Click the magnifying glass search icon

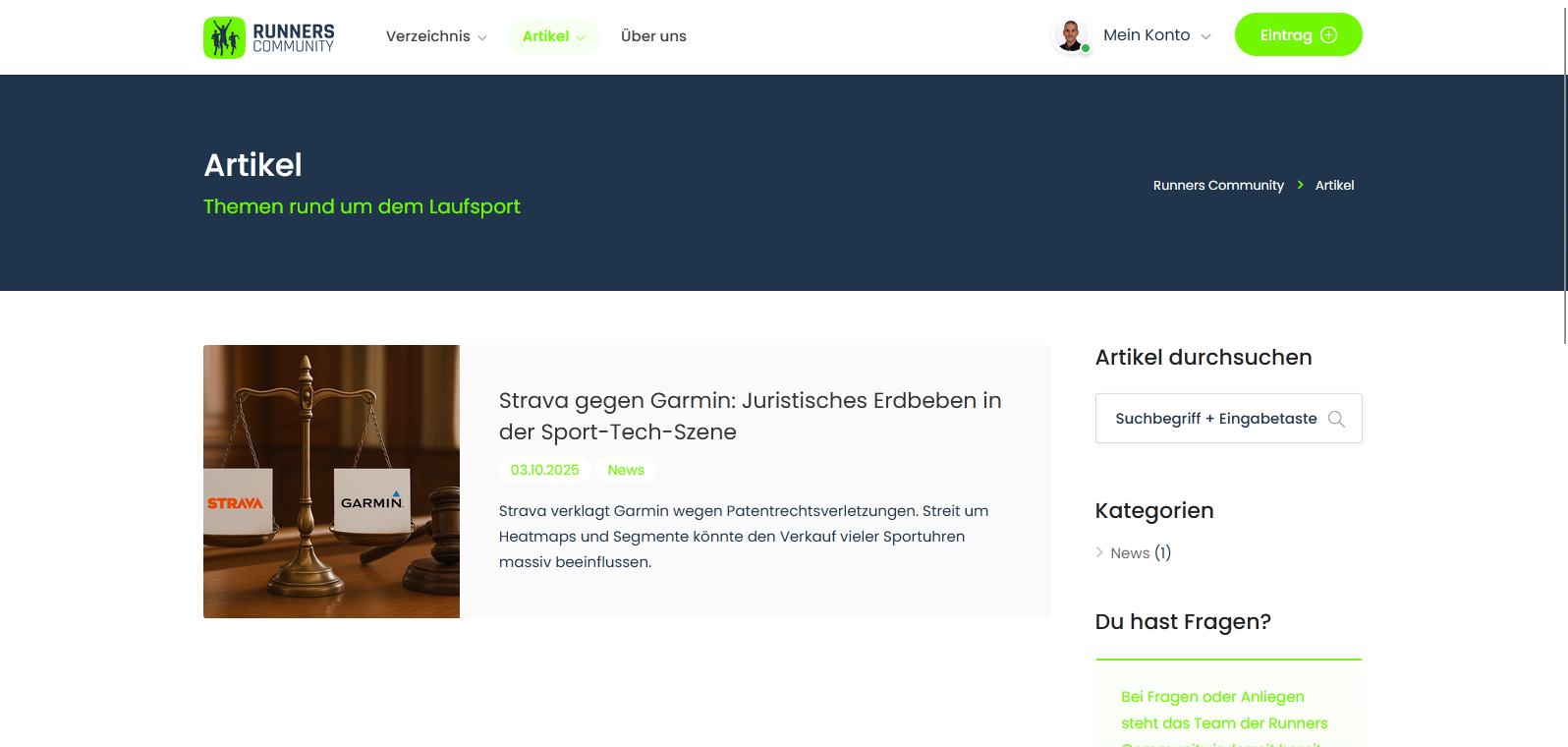[1336, 419]
